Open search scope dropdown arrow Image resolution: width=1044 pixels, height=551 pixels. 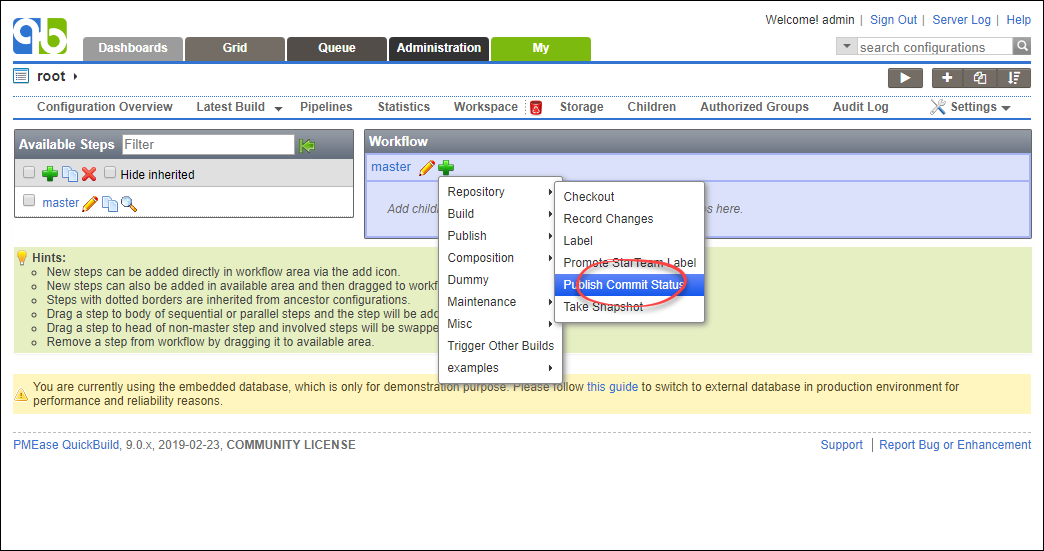846,46
